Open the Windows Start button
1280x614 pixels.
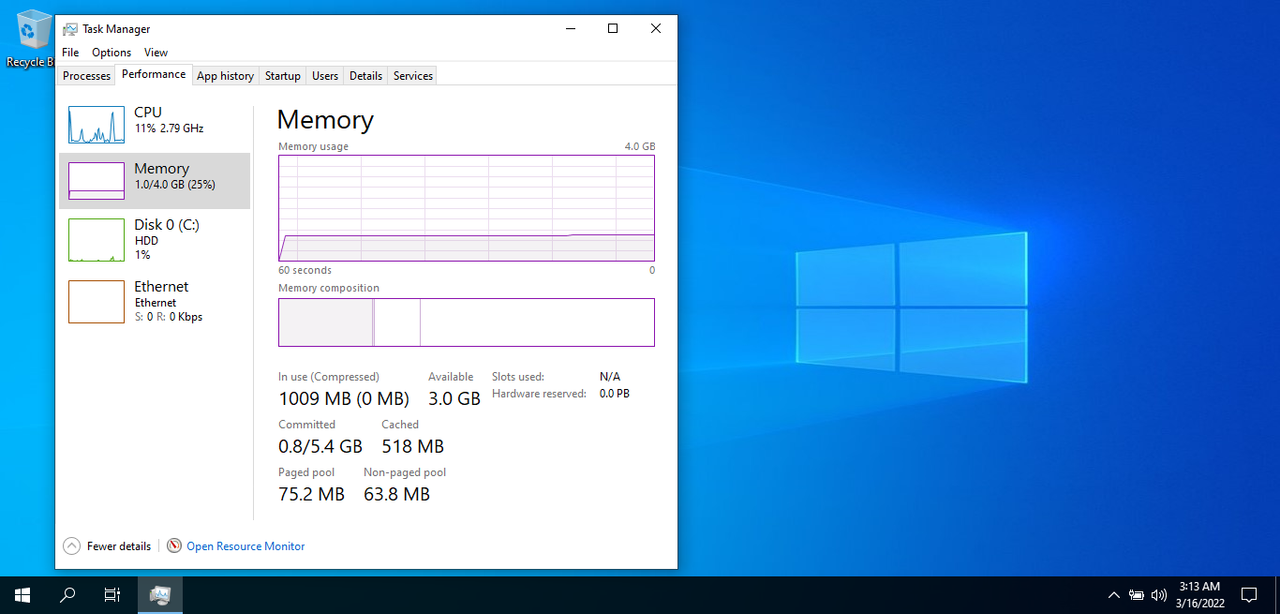coord(22,595)
